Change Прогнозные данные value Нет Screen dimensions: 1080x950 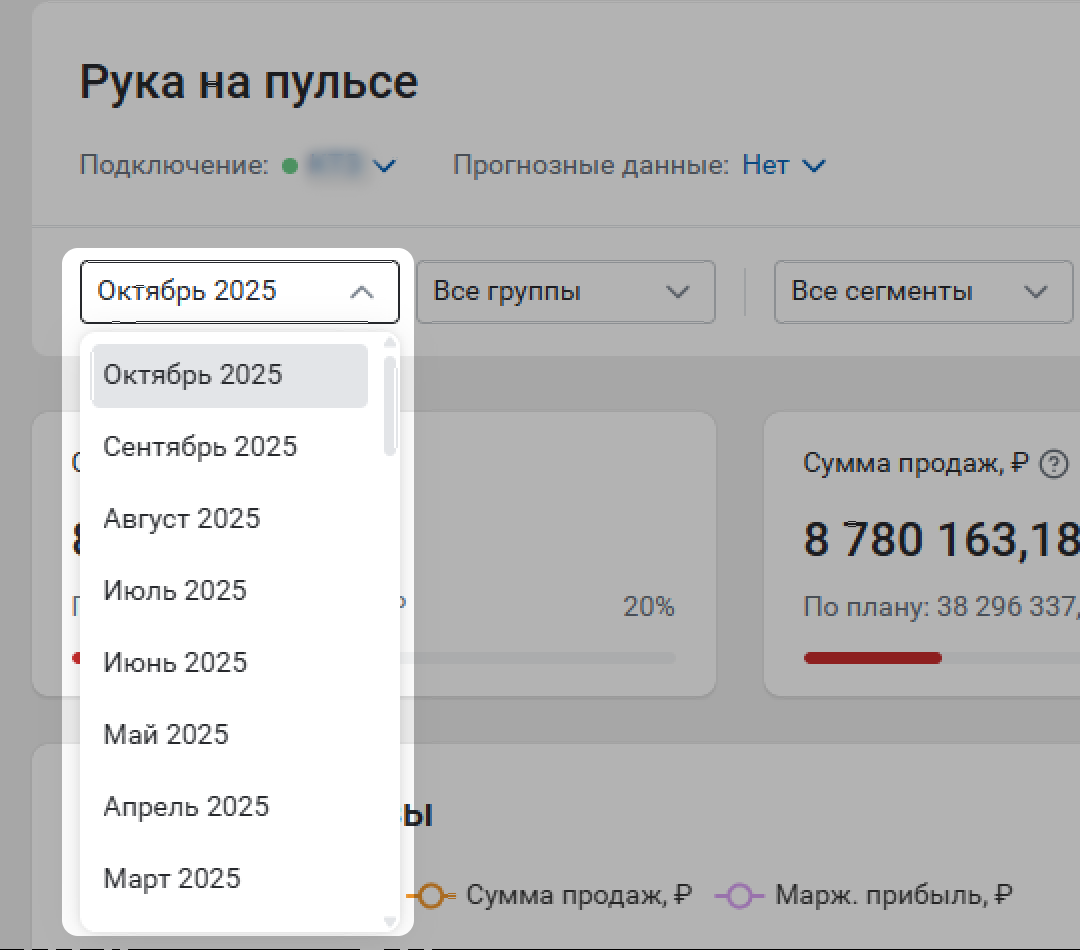point(783,166)
